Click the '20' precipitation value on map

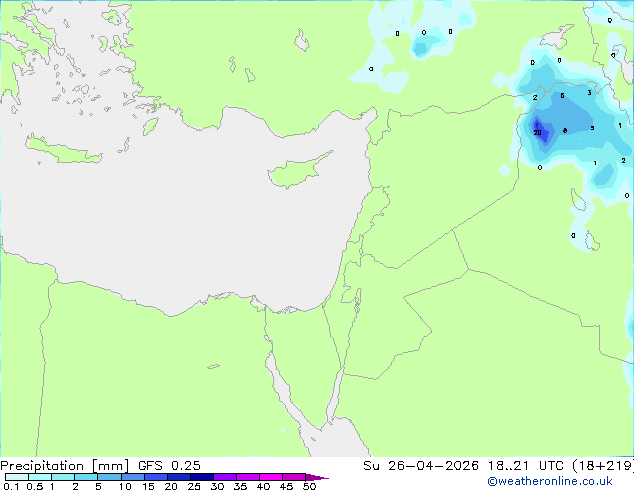tap(537, 133)
